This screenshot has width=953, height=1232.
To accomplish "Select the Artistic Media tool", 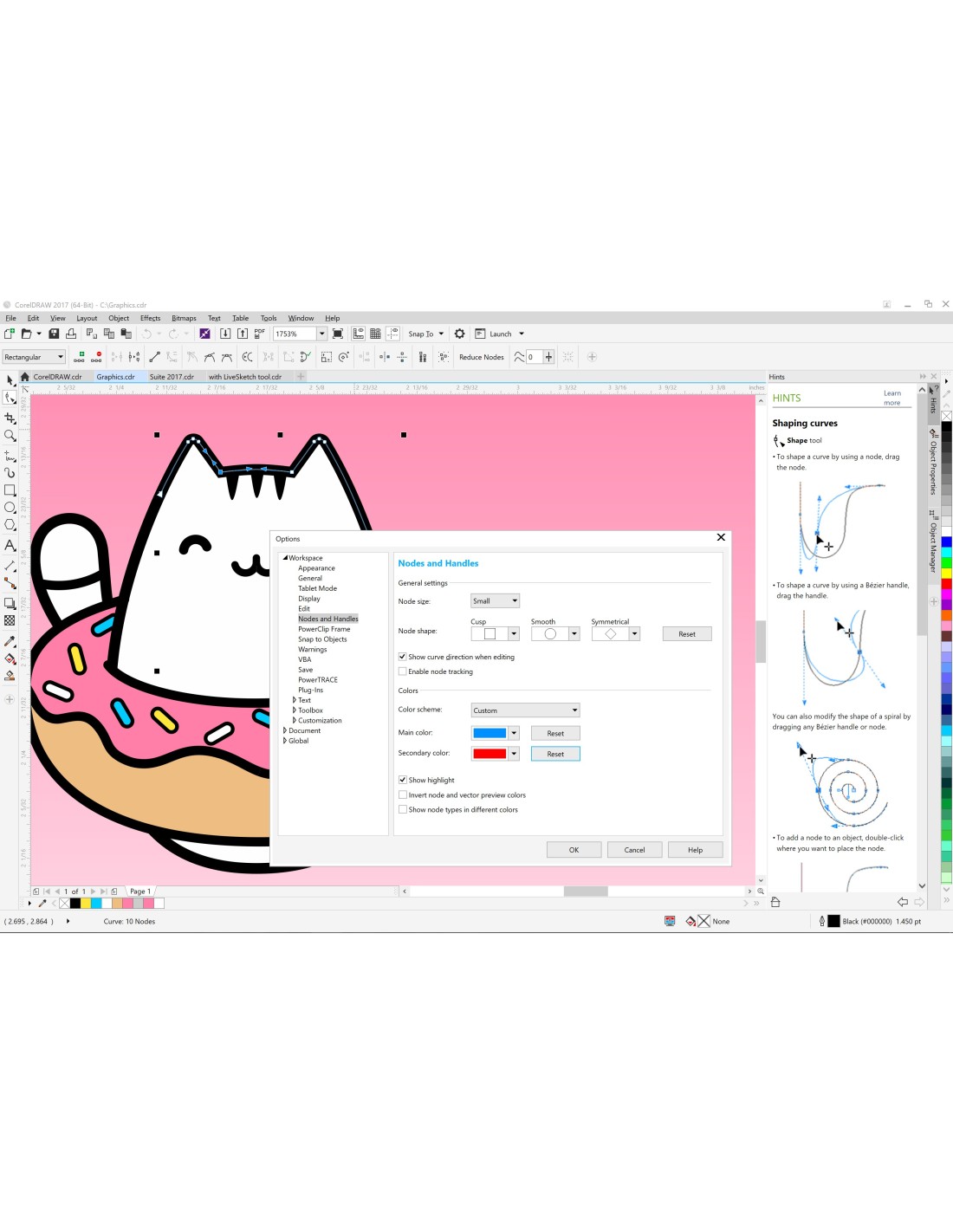I will pos(10,472).
